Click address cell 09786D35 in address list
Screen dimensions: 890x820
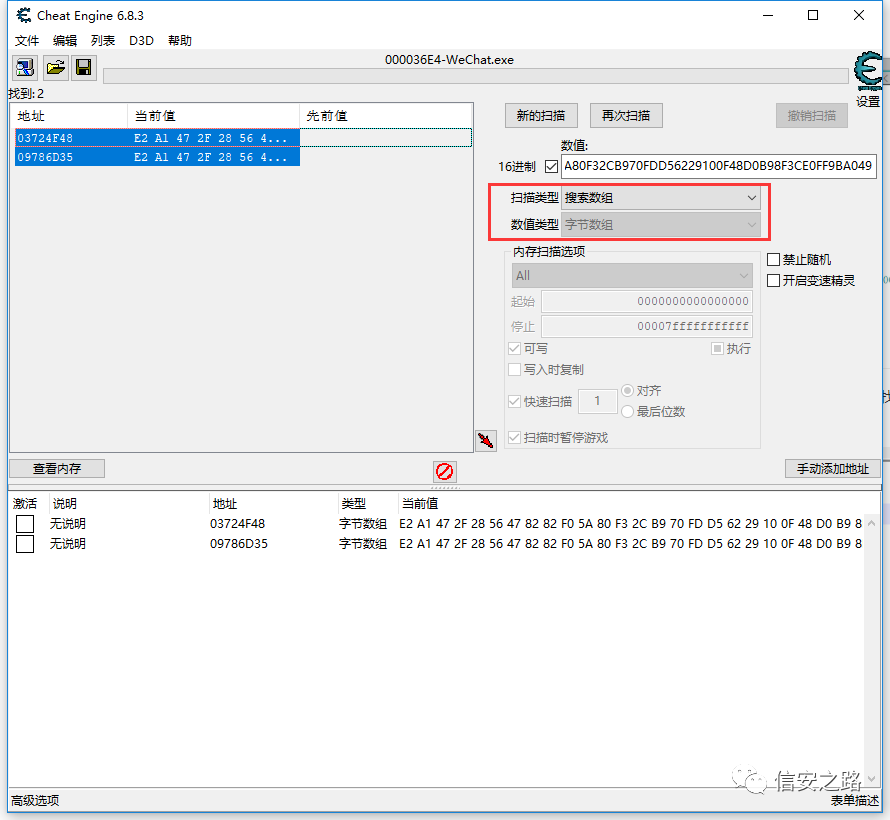[239, 544]
